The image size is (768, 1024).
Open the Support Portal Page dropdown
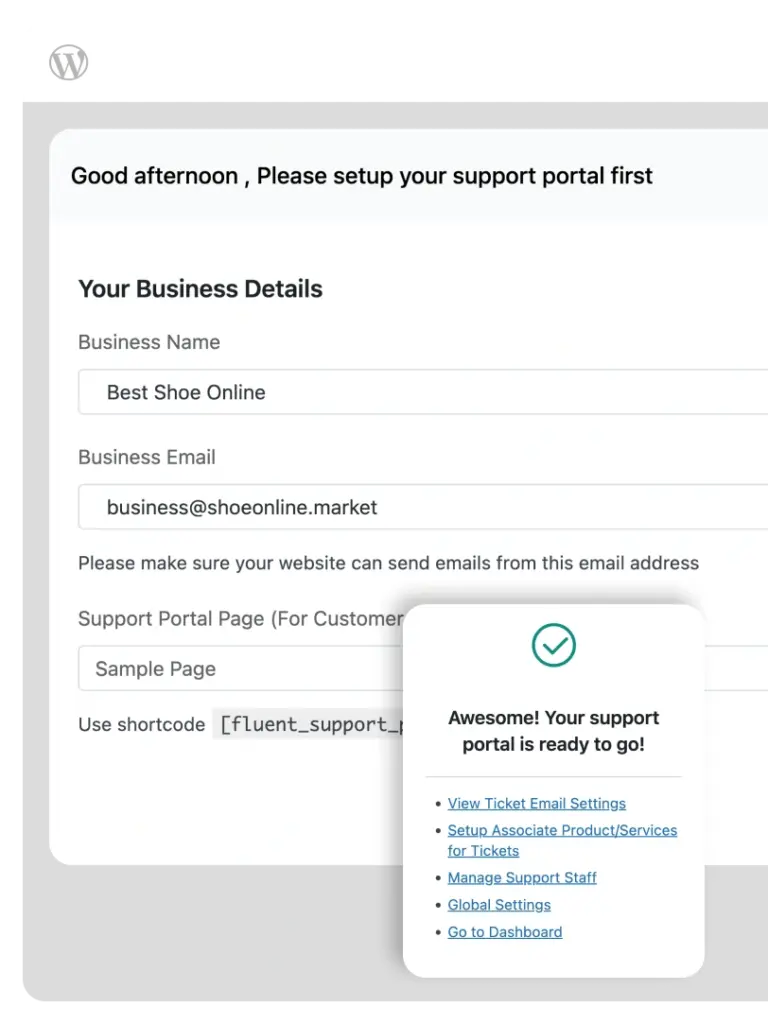pyautogui.click(x=240, y=669)
